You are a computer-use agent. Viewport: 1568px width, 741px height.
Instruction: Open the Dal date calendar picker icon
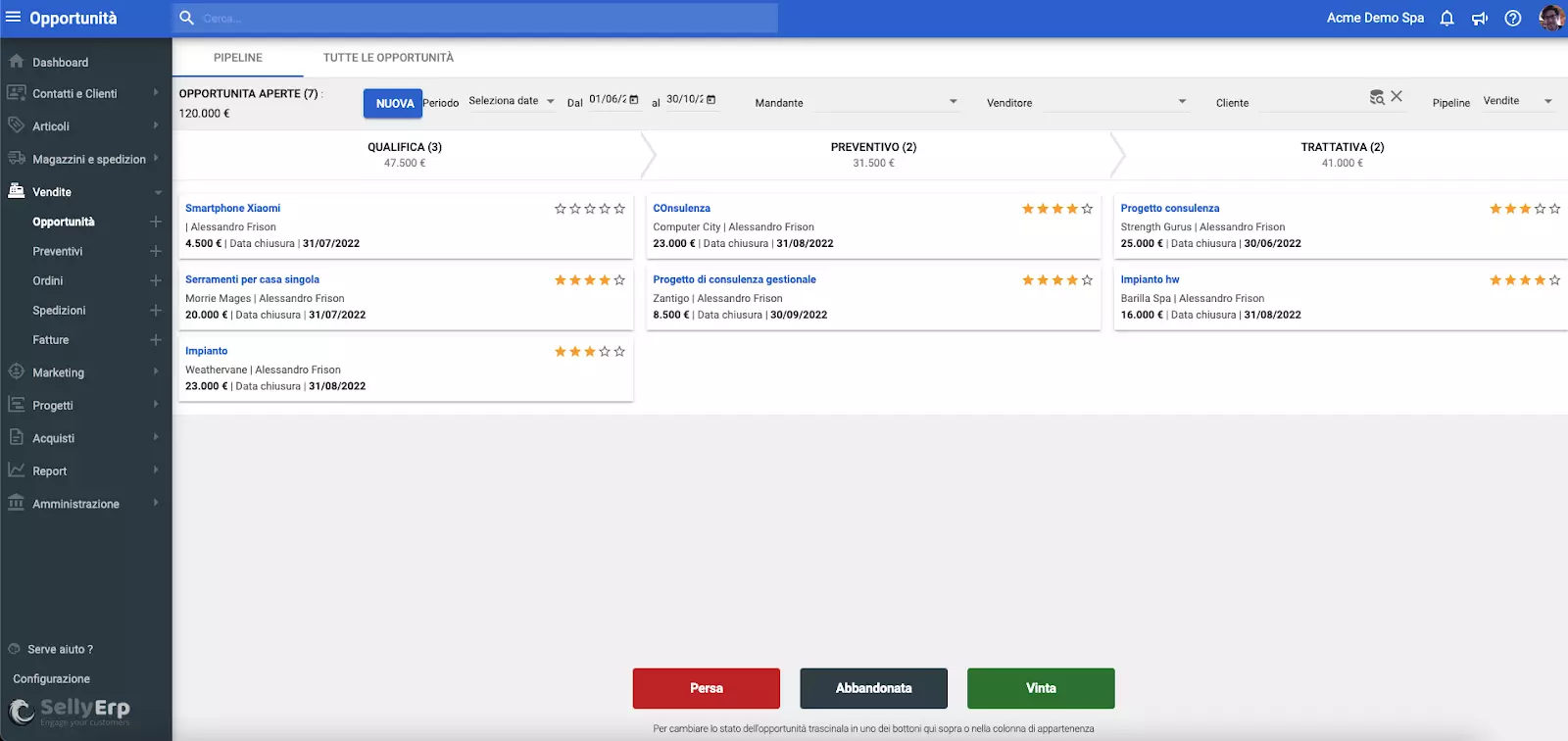point(634,100)
